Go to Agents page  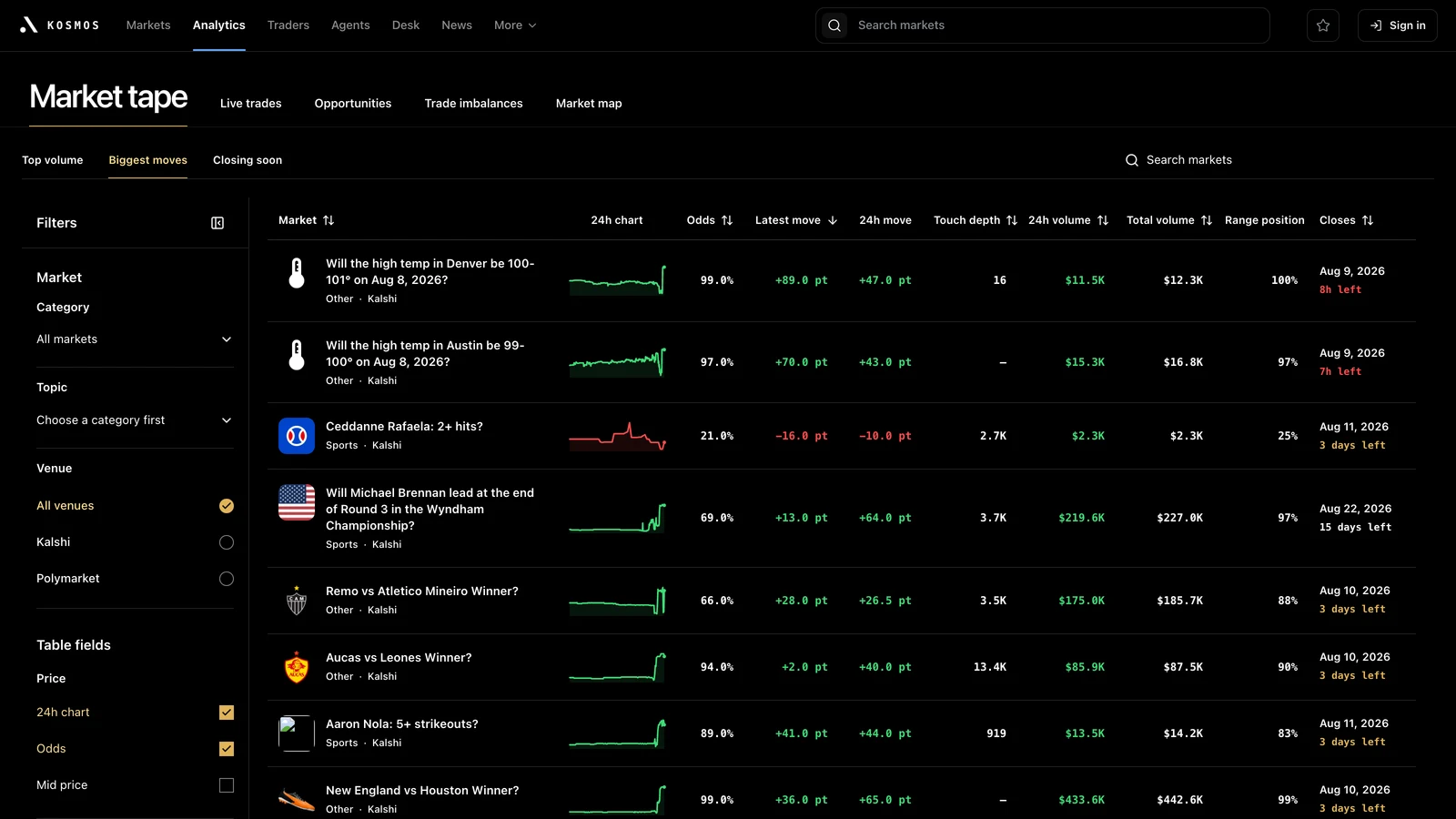[350, 25]
